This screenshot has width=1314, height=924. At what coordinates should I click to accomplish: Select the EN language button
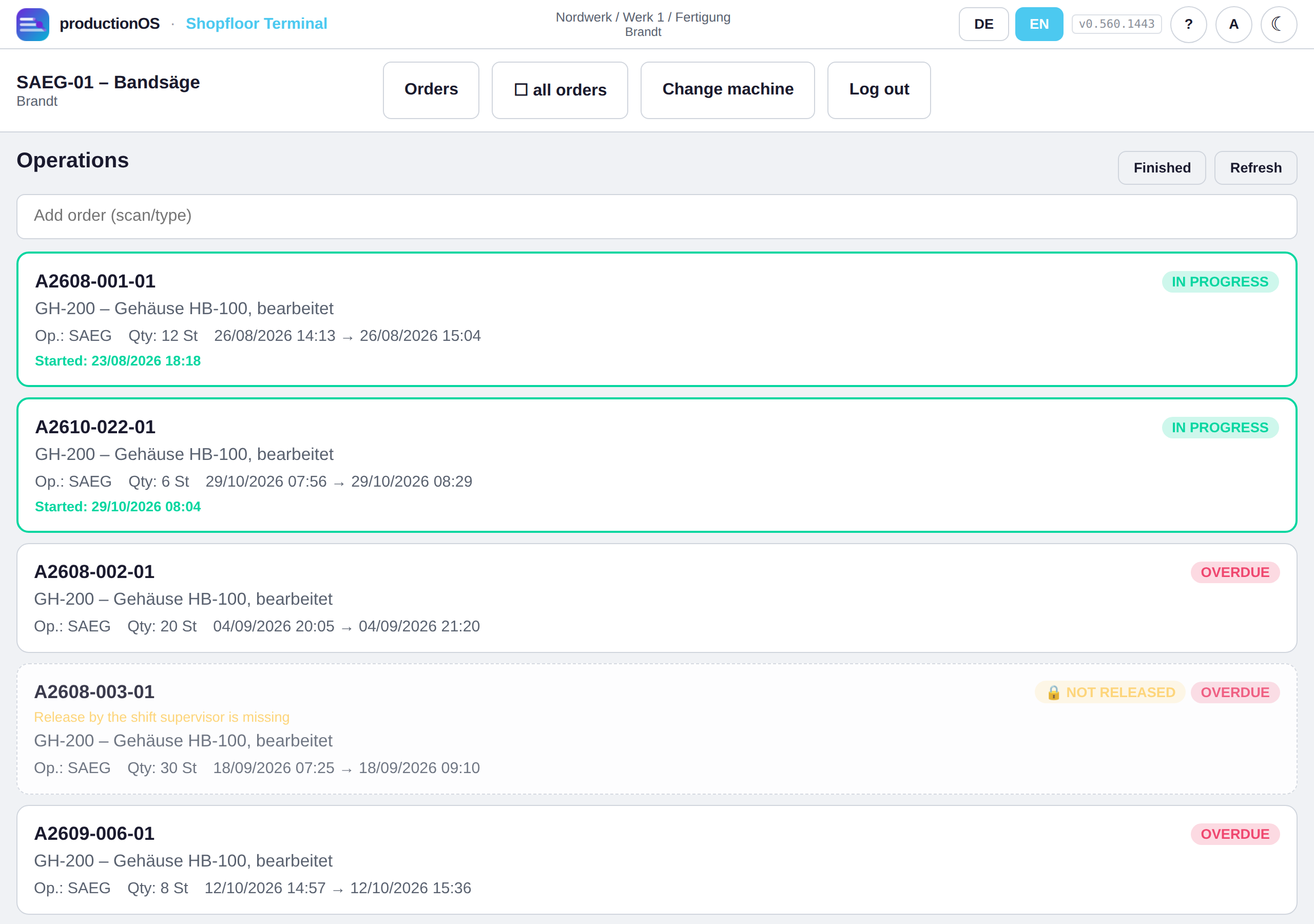click(1039, 24)
